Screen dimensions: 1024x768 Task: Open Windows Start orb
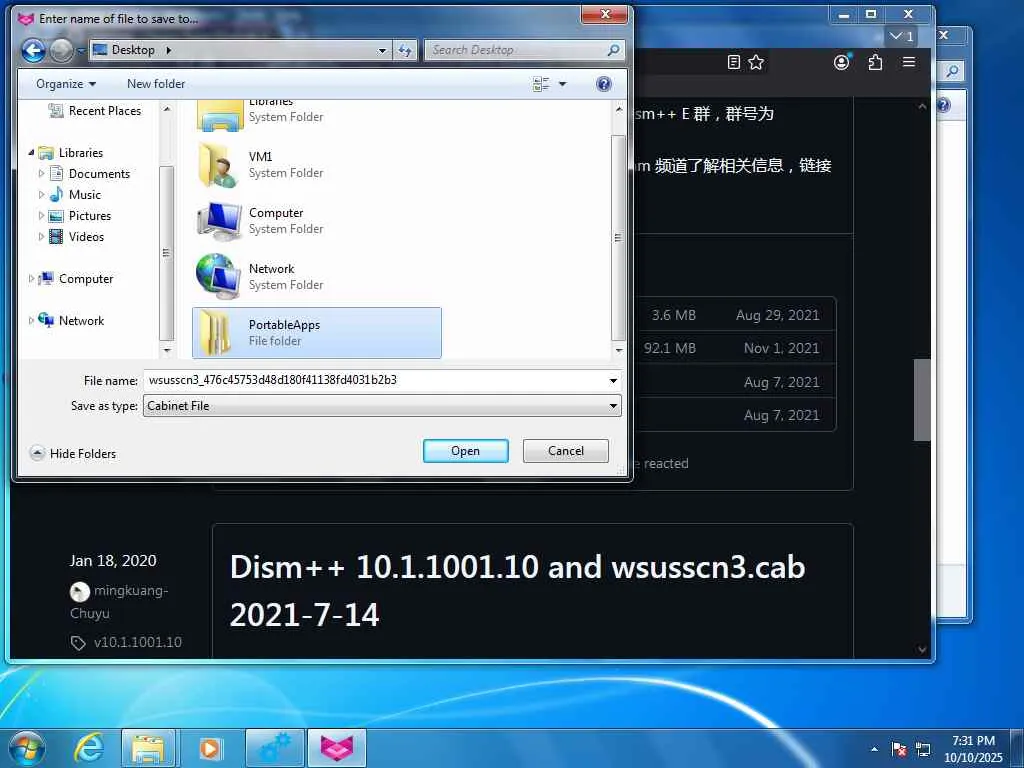coord(27,748)
